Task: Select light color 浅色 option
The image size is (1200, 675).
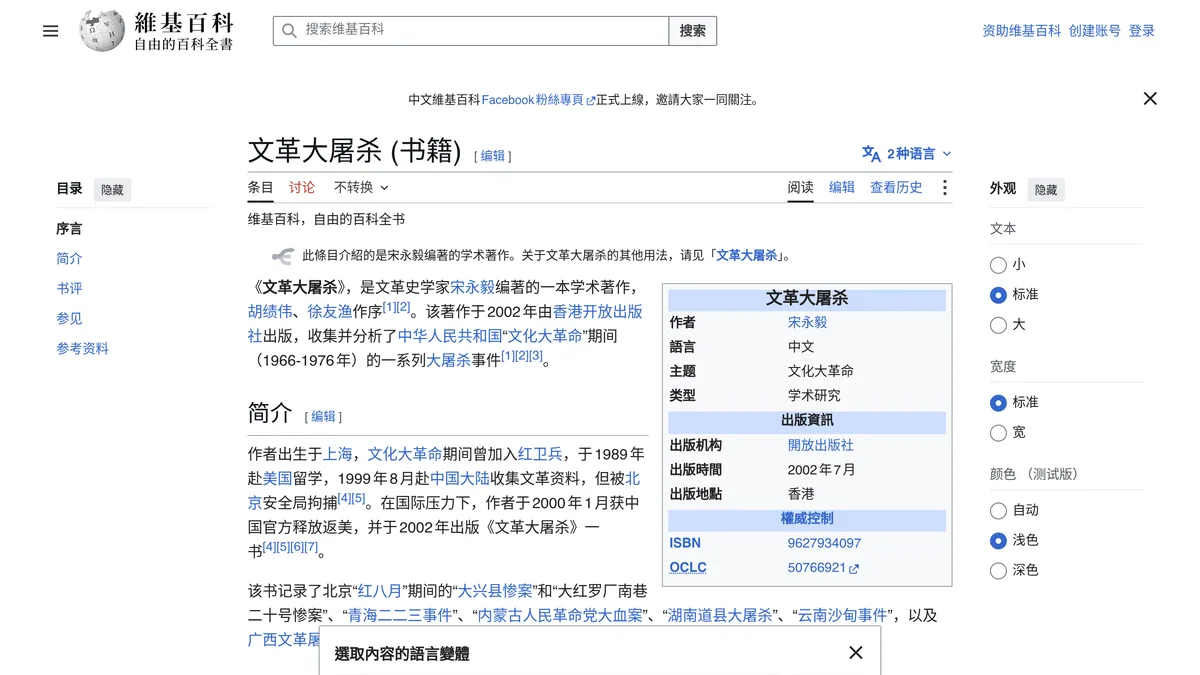Action: pyautogui.click(x=998, y=541)
